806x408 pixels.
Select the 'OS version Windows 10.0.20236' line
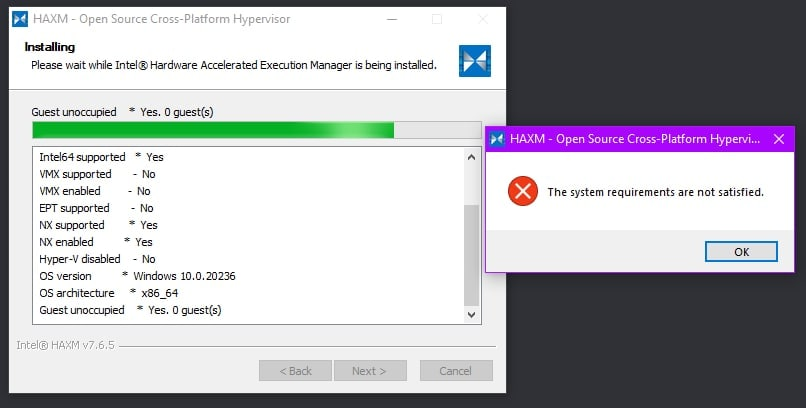[x=137, y=276]
